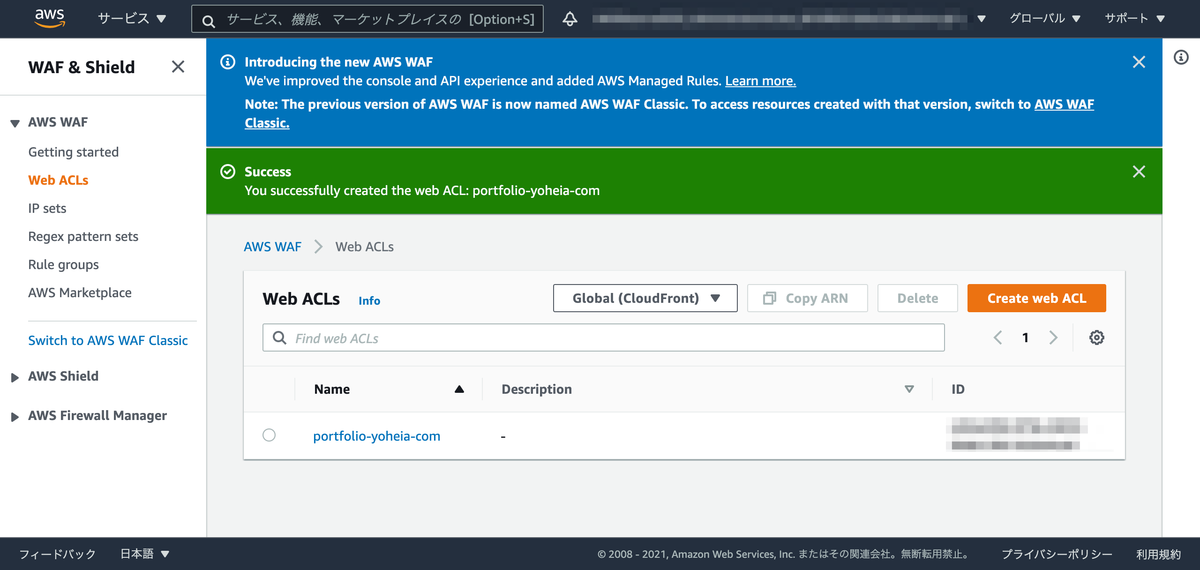Image resolution: width=1200 pixels, height=570 pixels.
Task: Click the top services search box
Action: (x=368, y=19)
